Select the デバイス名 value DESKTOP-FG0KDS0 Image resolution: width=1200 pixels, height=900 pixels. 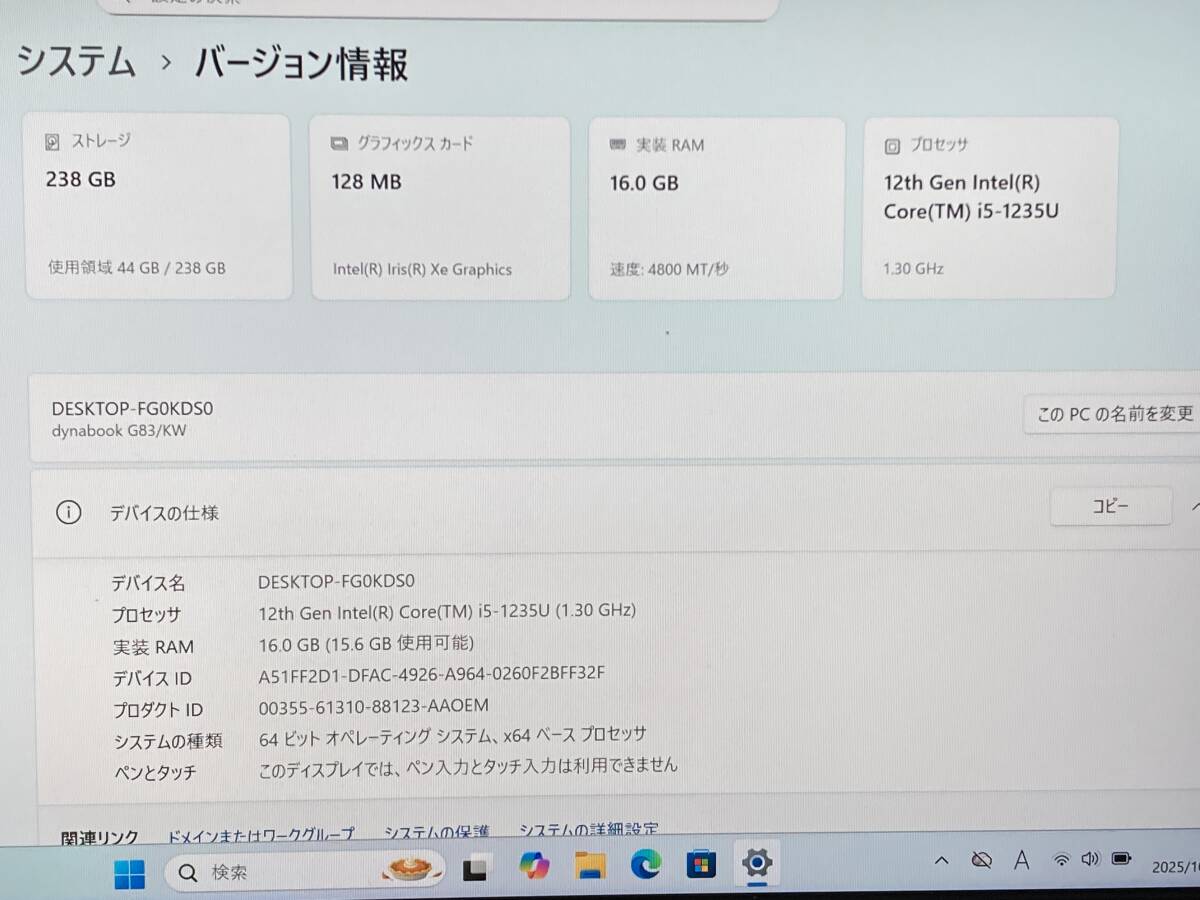336,581
